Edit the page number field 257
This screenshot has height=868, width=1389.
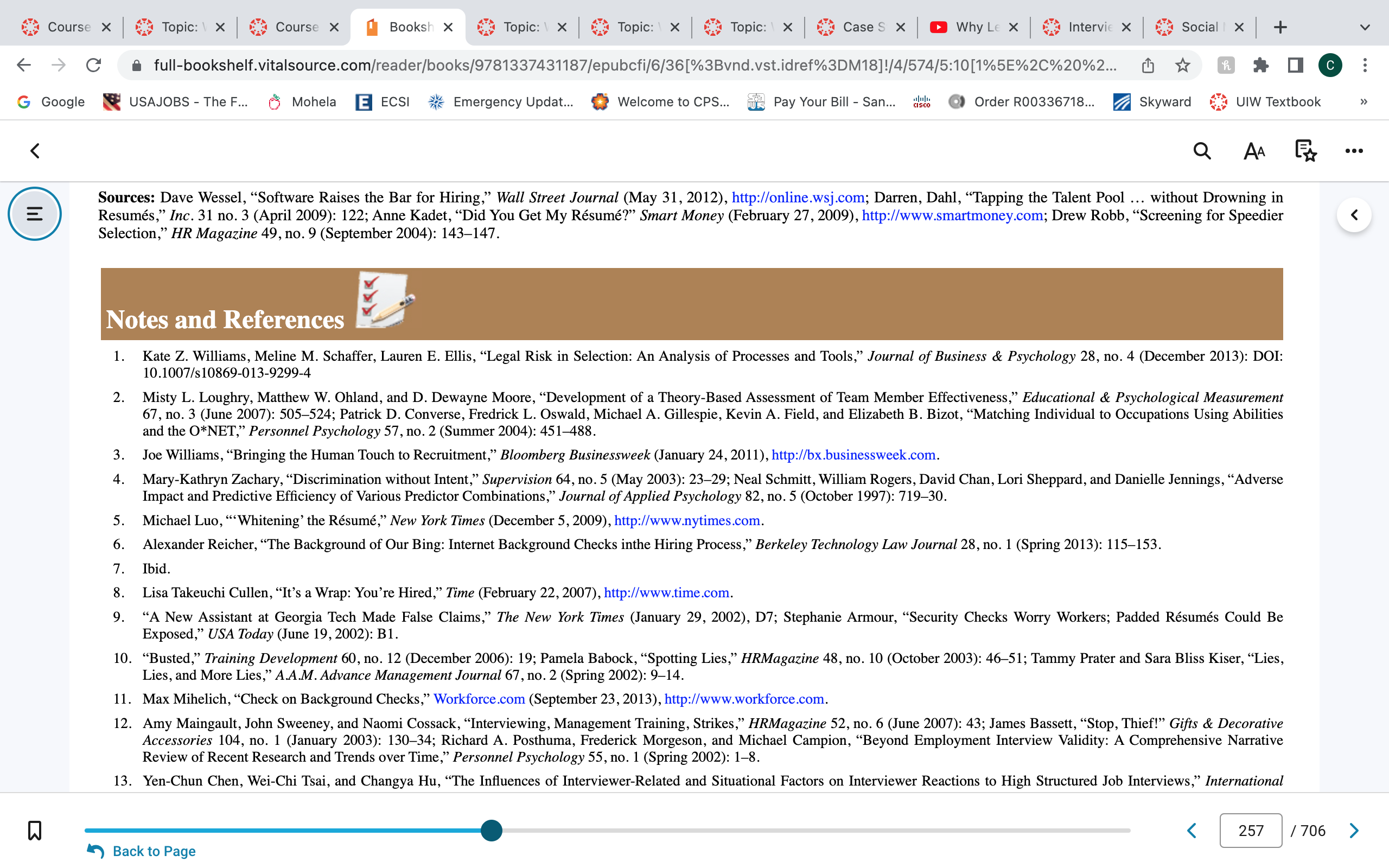pyautogui.click(x=1251, y=830)
